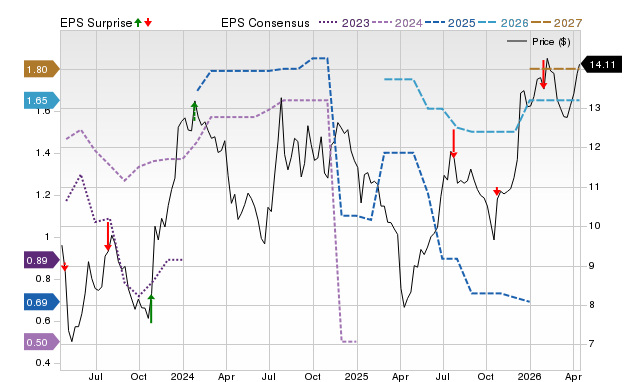Click the small red arrow at the chart's left edge
The width and height of the screenshot is (640, 382).
coord(64,267)
